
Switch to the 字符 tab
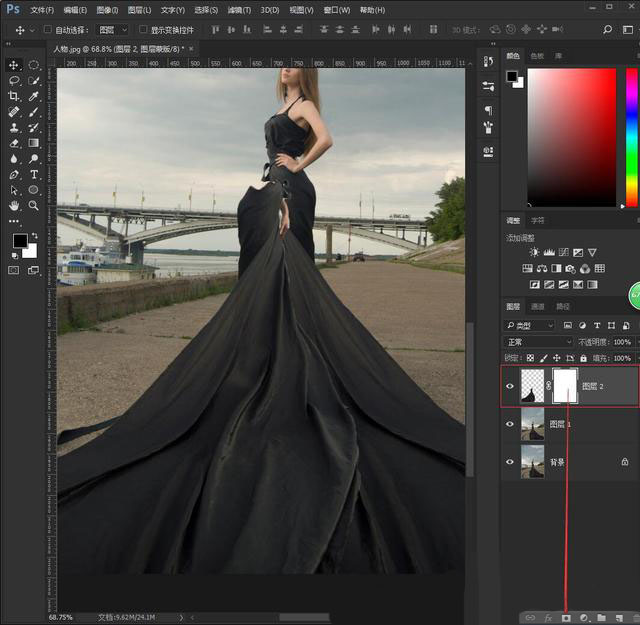pyautogui.click(x=538, y=220)
